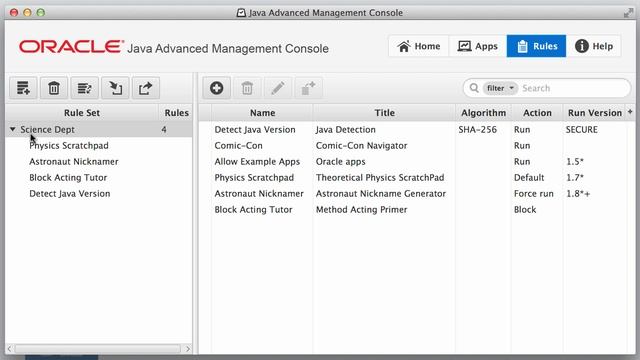
Task: Click the export rule set icon
Action: tap(146, 88)
